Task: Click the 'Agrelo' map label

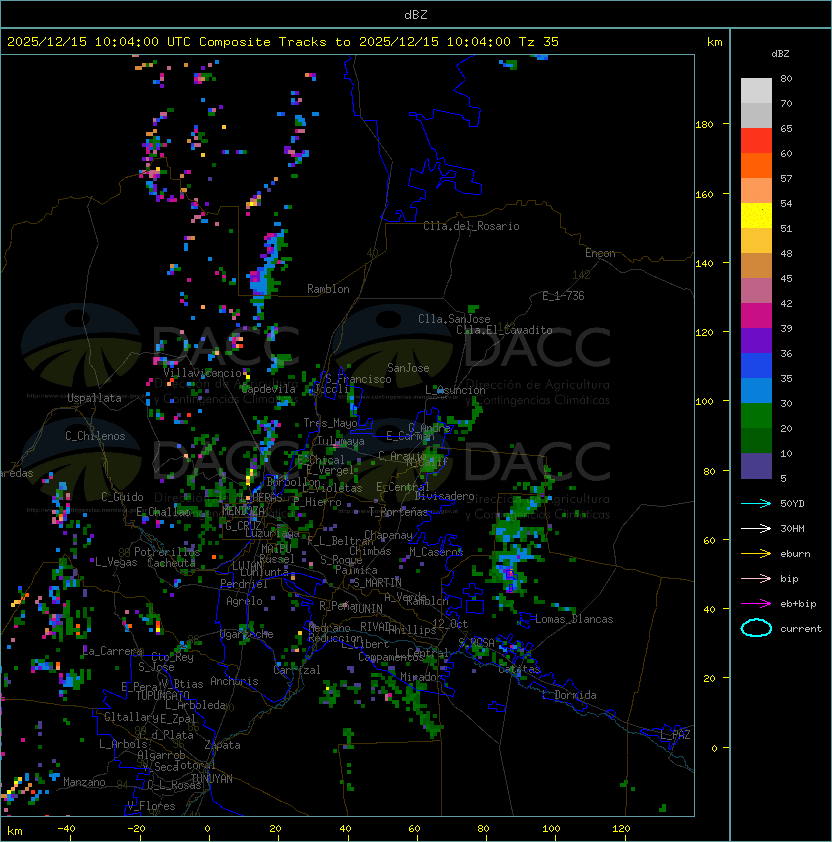Action: [x=244, y=601]
